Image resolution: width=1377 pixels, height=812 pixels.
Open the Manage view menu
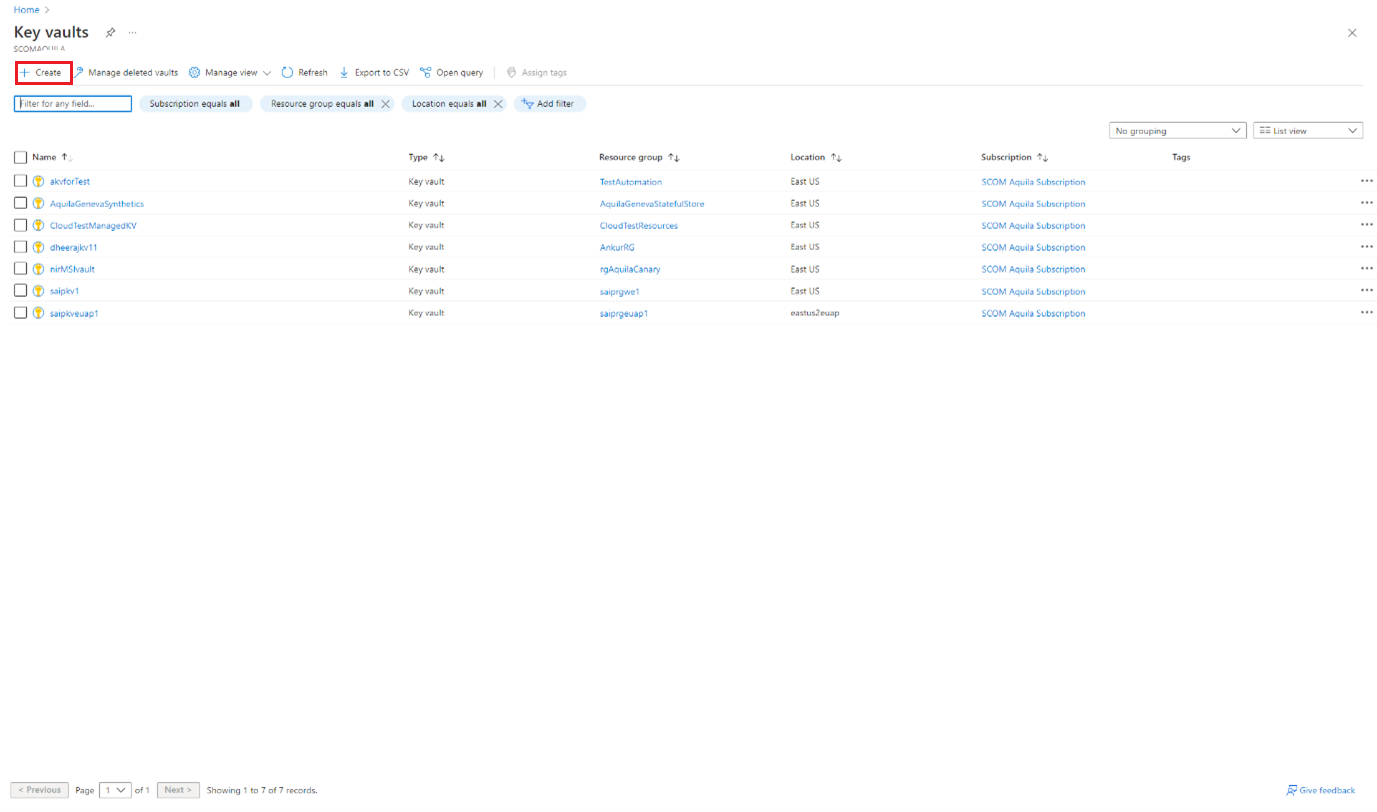coord(230,73)
